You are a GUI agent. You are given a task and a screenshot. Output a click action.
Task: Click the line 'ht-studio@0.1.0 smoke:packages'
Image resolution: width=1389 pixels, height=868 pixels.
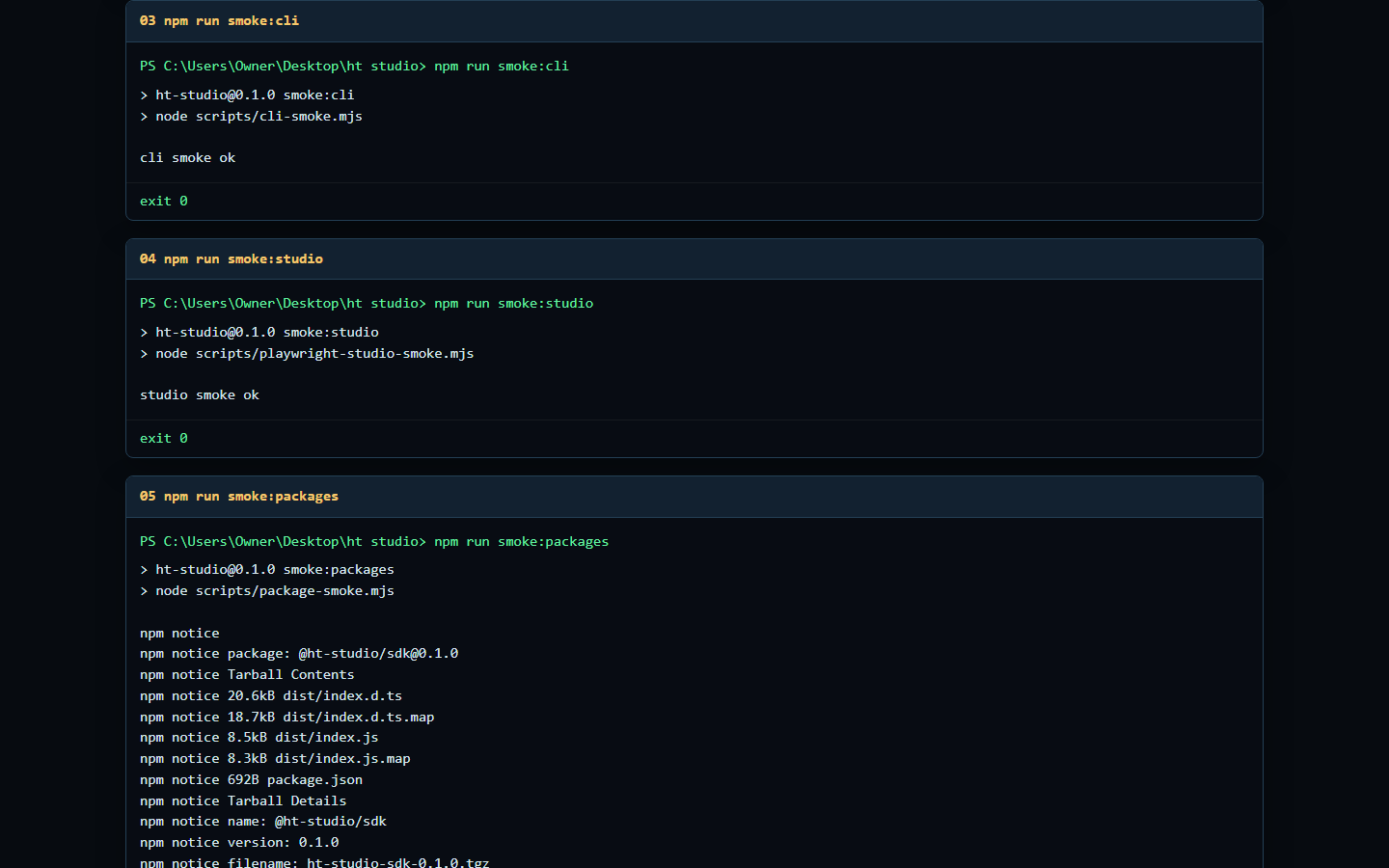tap(267, 569)
